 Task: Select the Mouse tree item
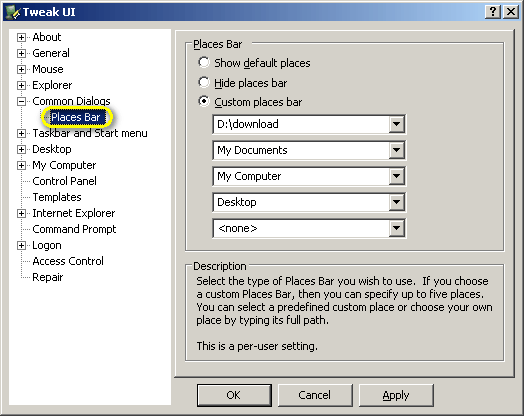coord(48,69)
